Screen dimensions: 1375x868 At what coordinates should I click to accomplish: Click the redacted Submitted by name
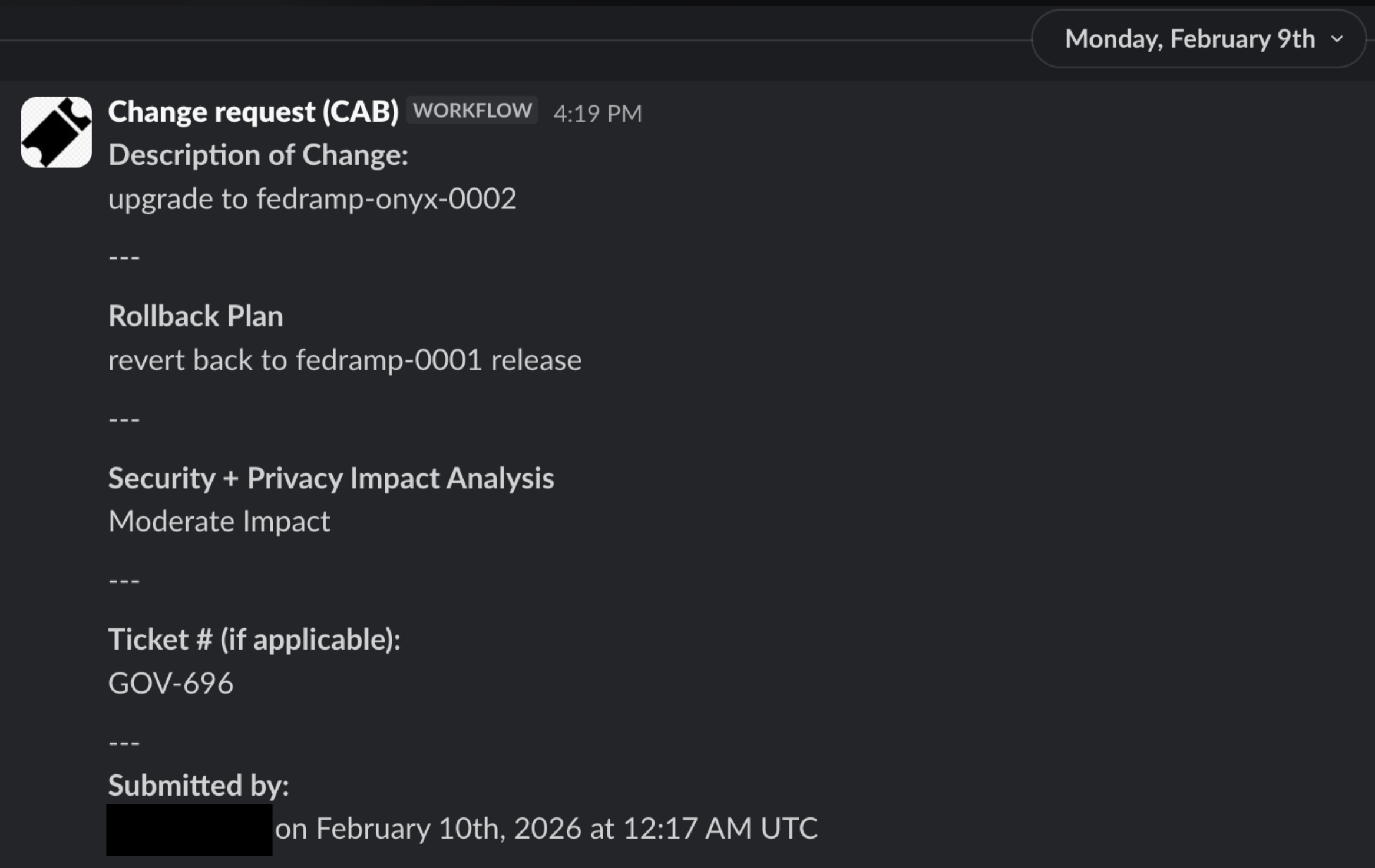[x=189, y=827]
